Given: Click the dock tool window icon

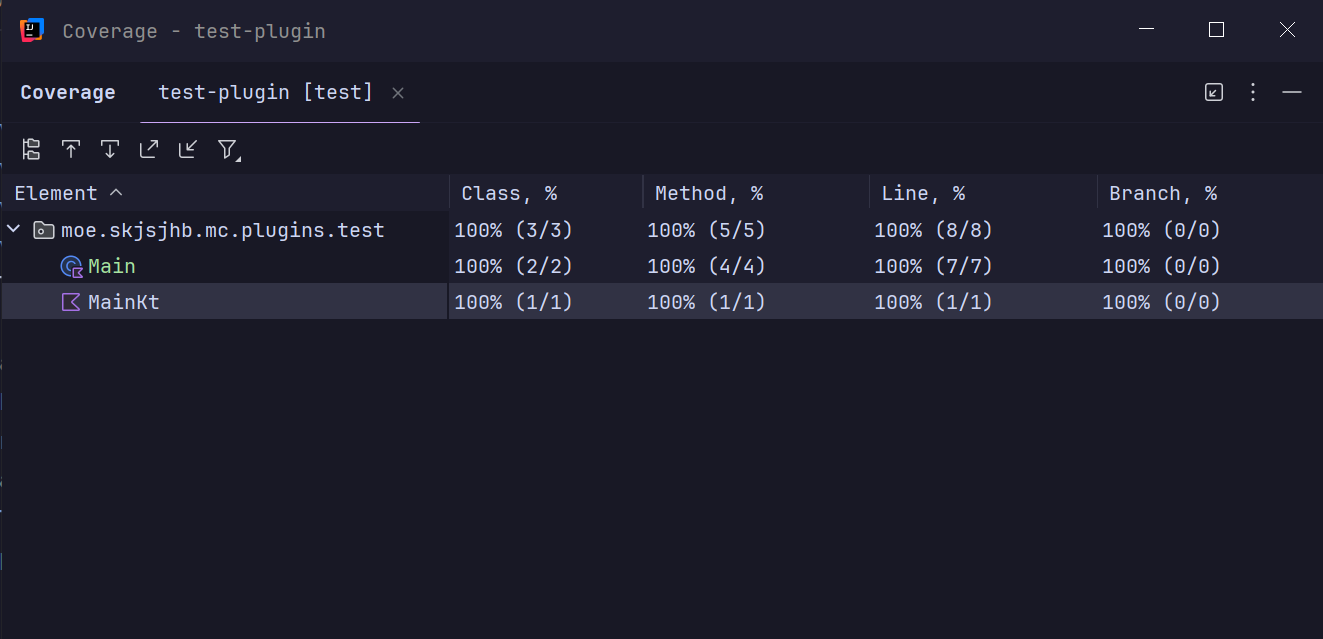Looking at the screenshot, I should (1214, 92).
